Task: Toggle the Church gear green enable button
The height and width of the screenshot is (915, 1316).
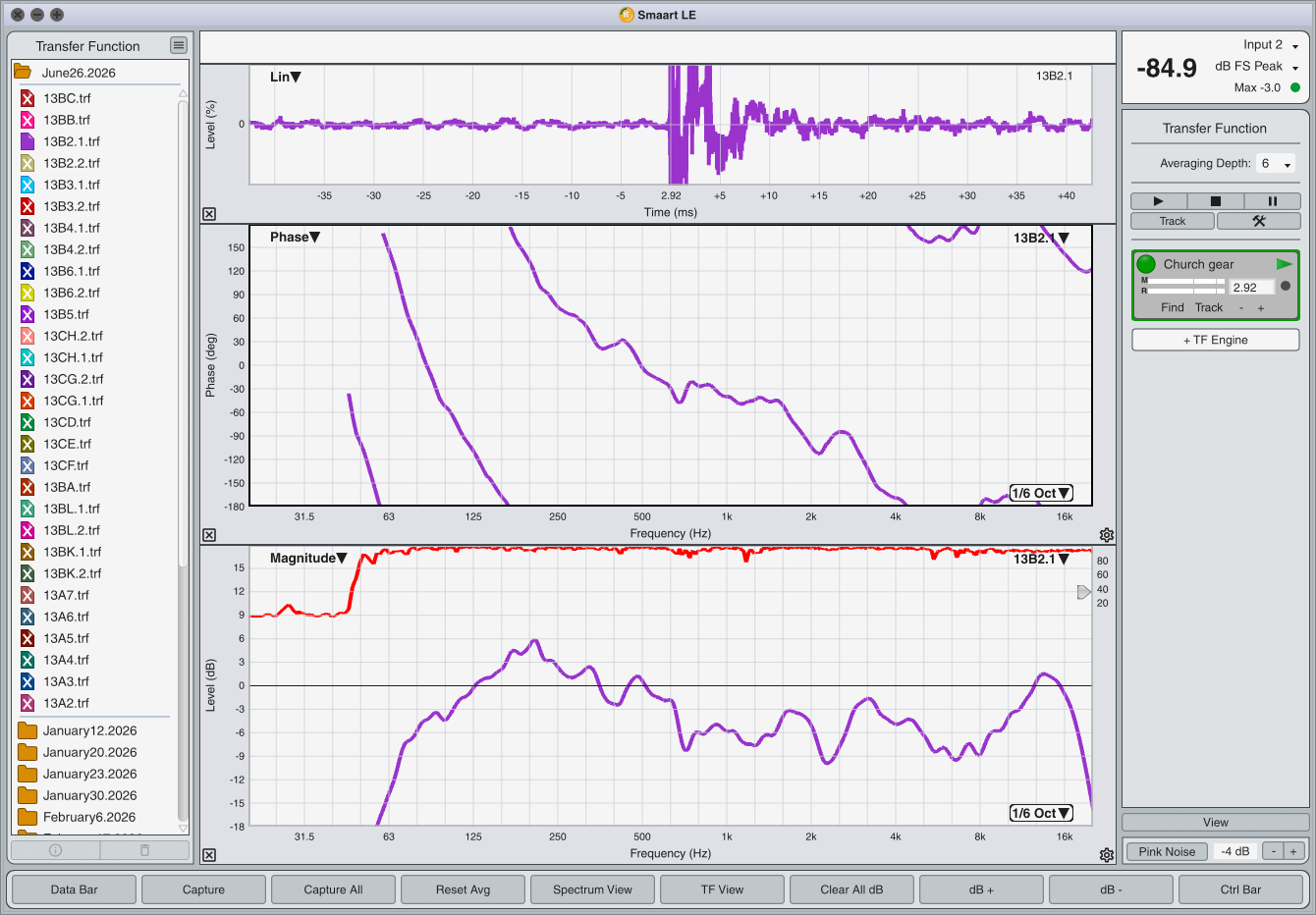Action: (x=1146, y=264)
